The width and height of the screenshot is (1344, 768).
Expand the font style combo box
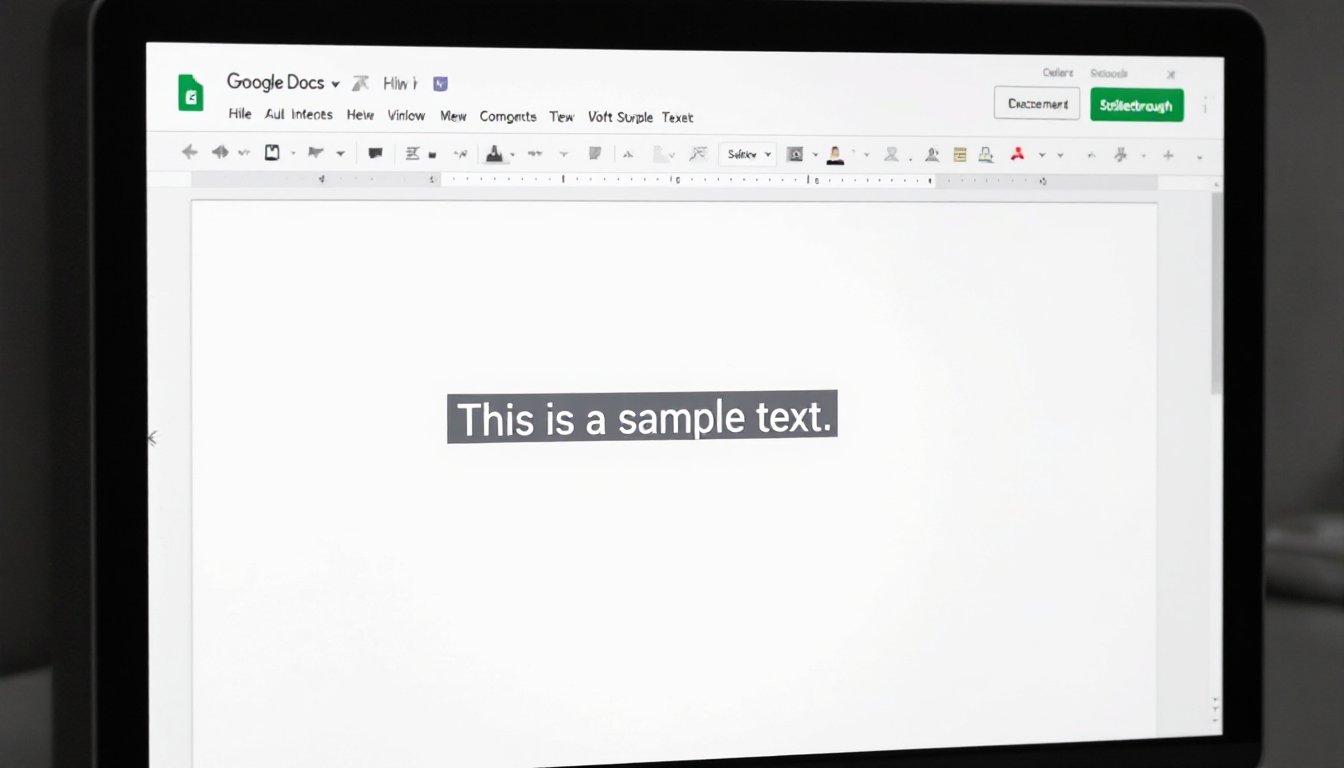(x=747, y=154)
